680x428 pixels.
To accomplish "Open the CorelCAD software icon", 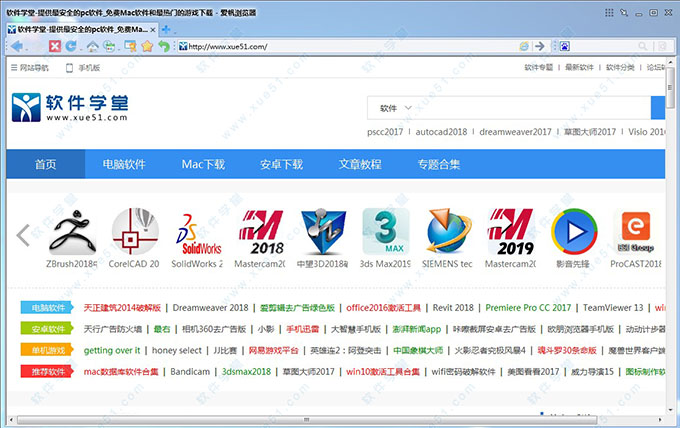I will pos(134,232).
